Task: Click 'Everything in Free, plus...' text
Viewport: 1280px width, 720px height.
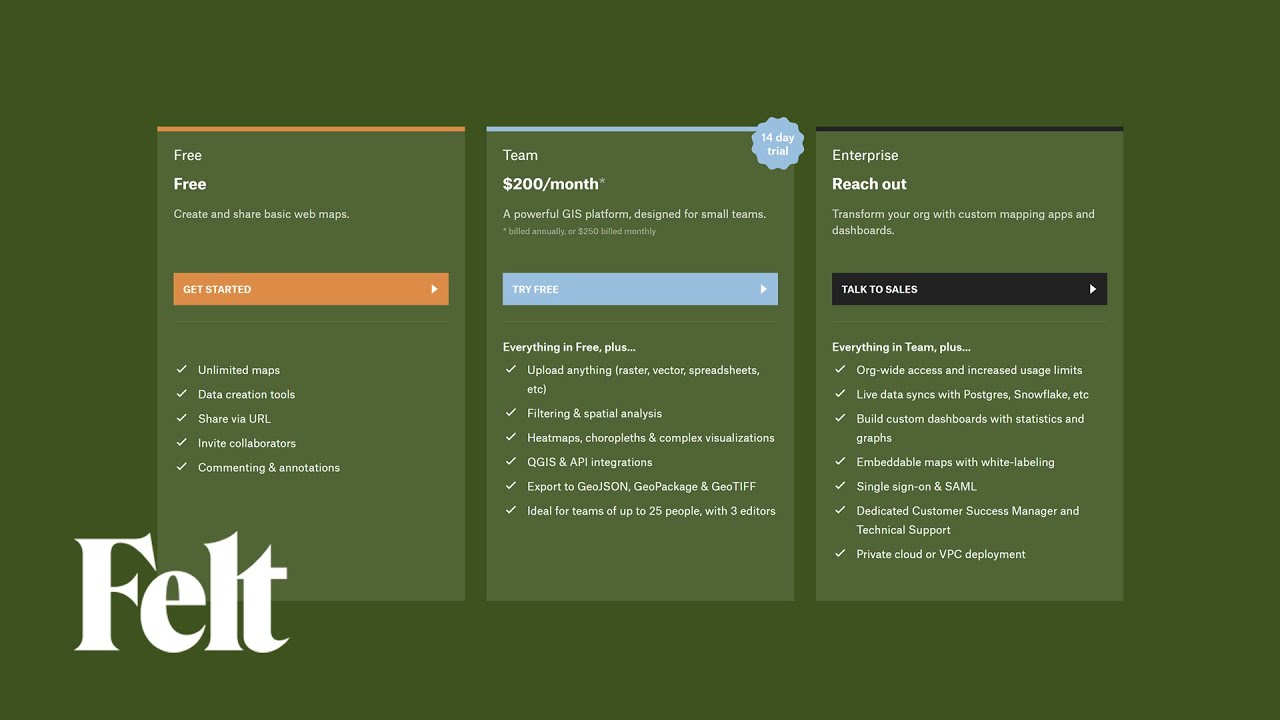Action: pos(569,347)
